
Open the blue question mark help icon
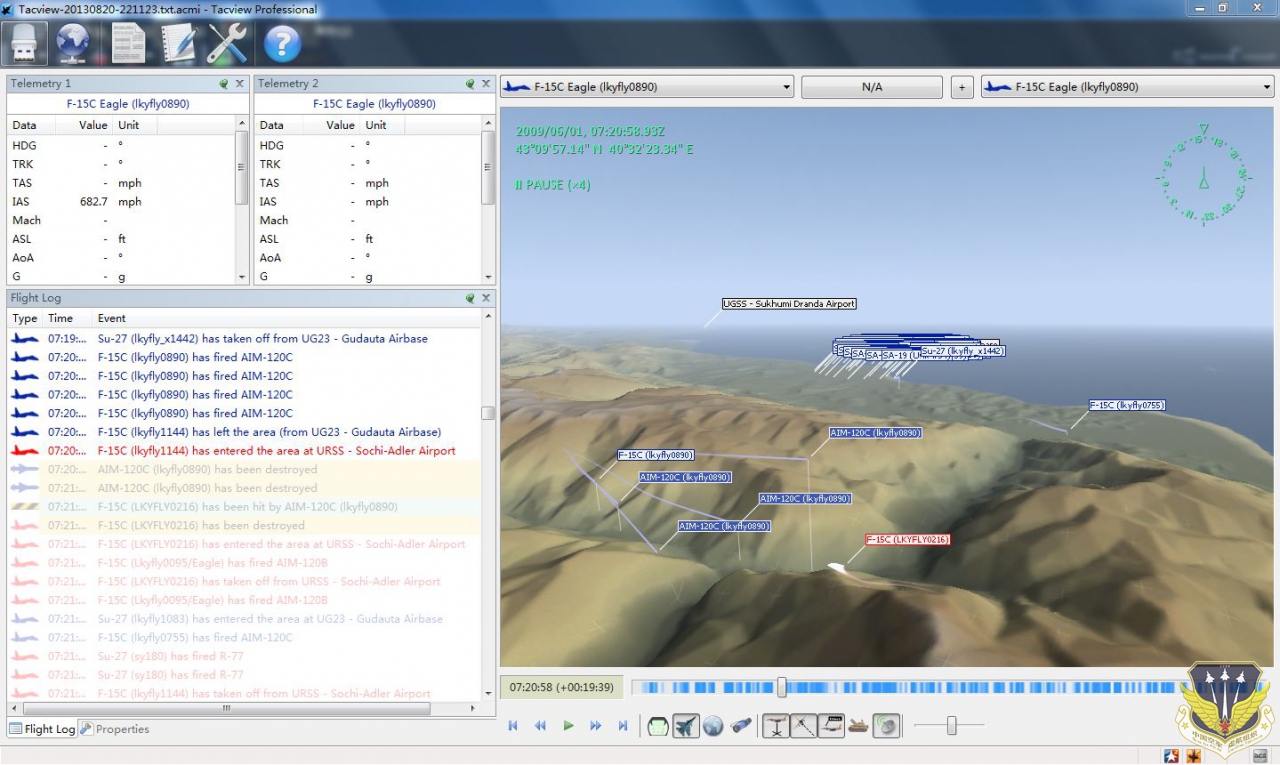[283, 44]
